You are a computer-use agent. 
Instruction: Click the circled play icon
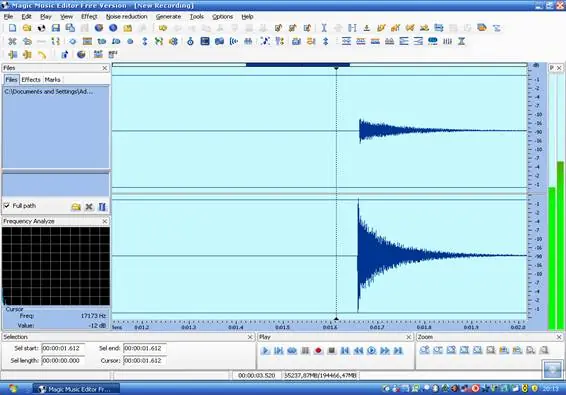(x=371, y=350)
